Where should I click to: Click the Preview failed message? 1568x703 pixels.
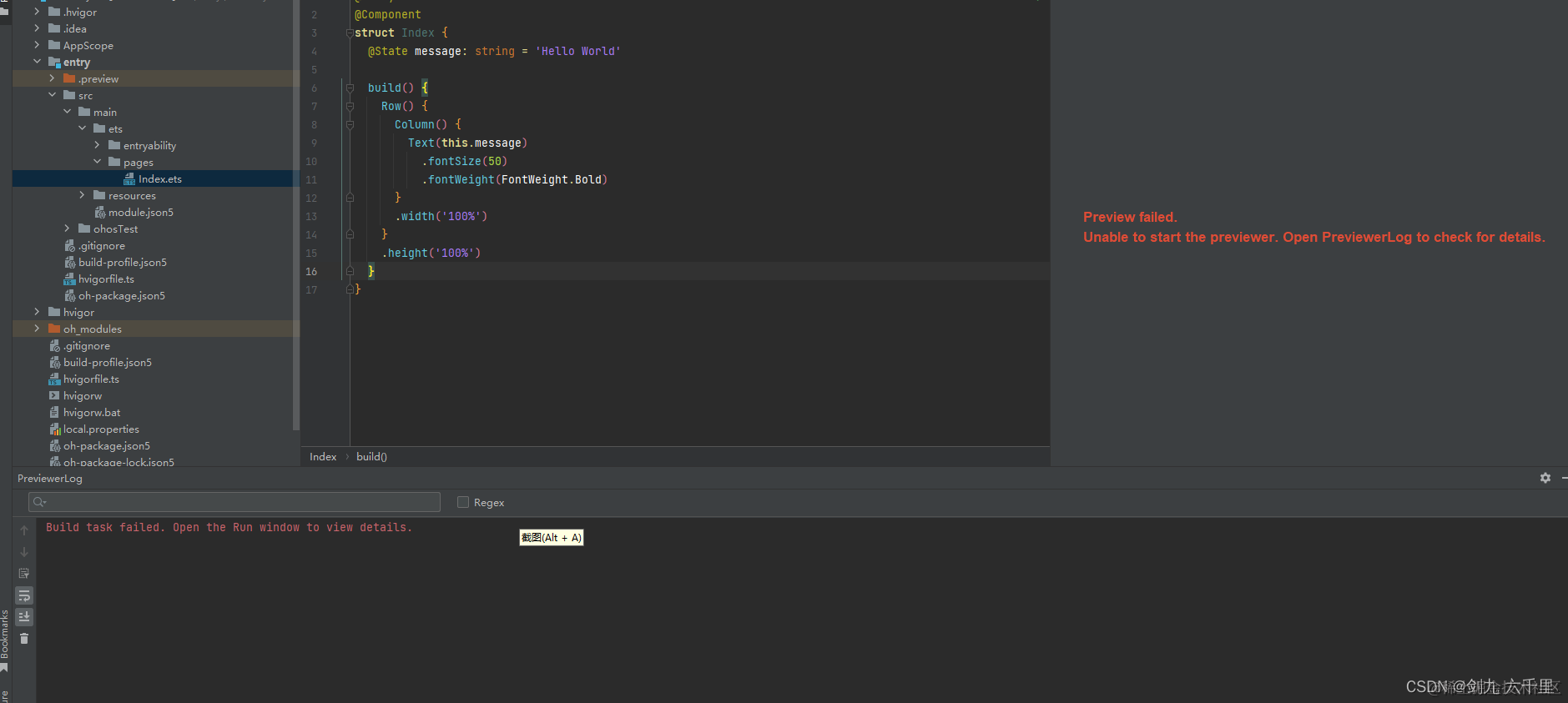(1130, 217)
